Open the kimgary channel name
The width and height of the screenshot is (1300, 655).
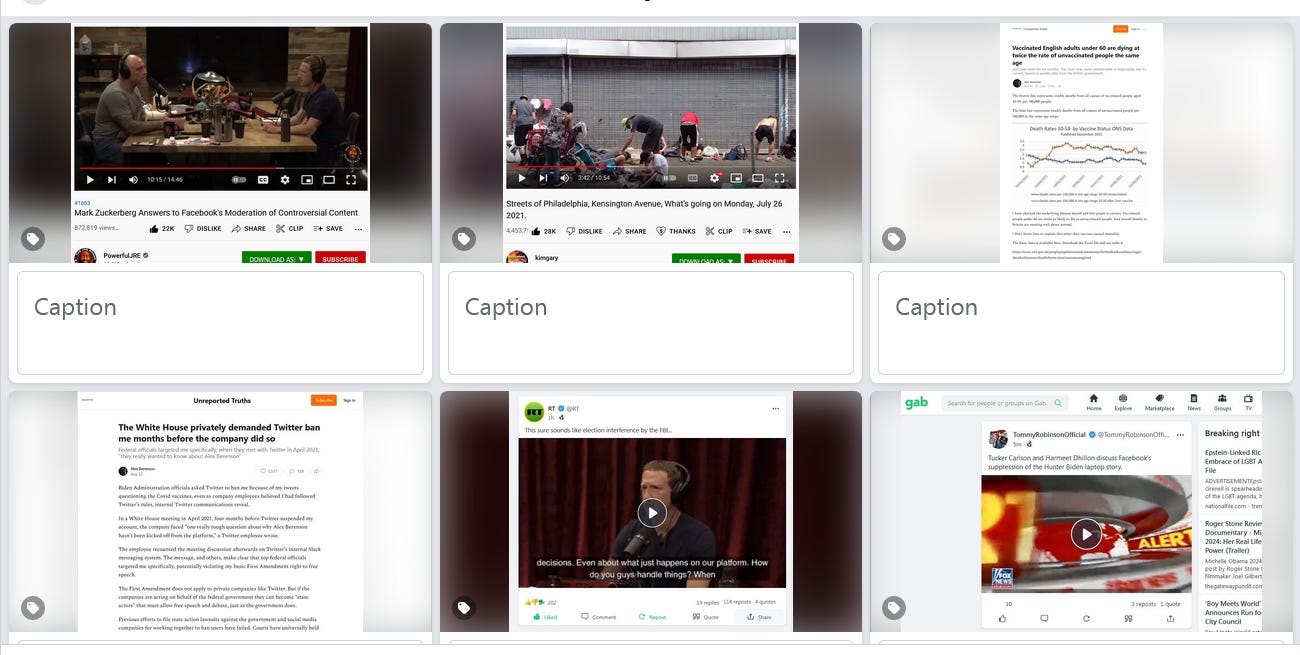click(x=547, y=258)
